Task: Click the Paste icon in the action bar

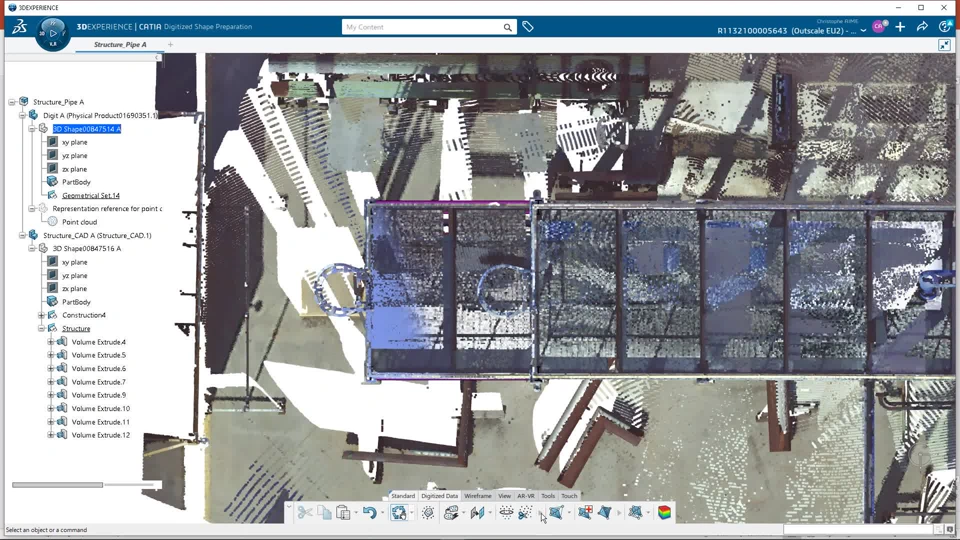Action: pyautogui.click(x=343, y=512)
